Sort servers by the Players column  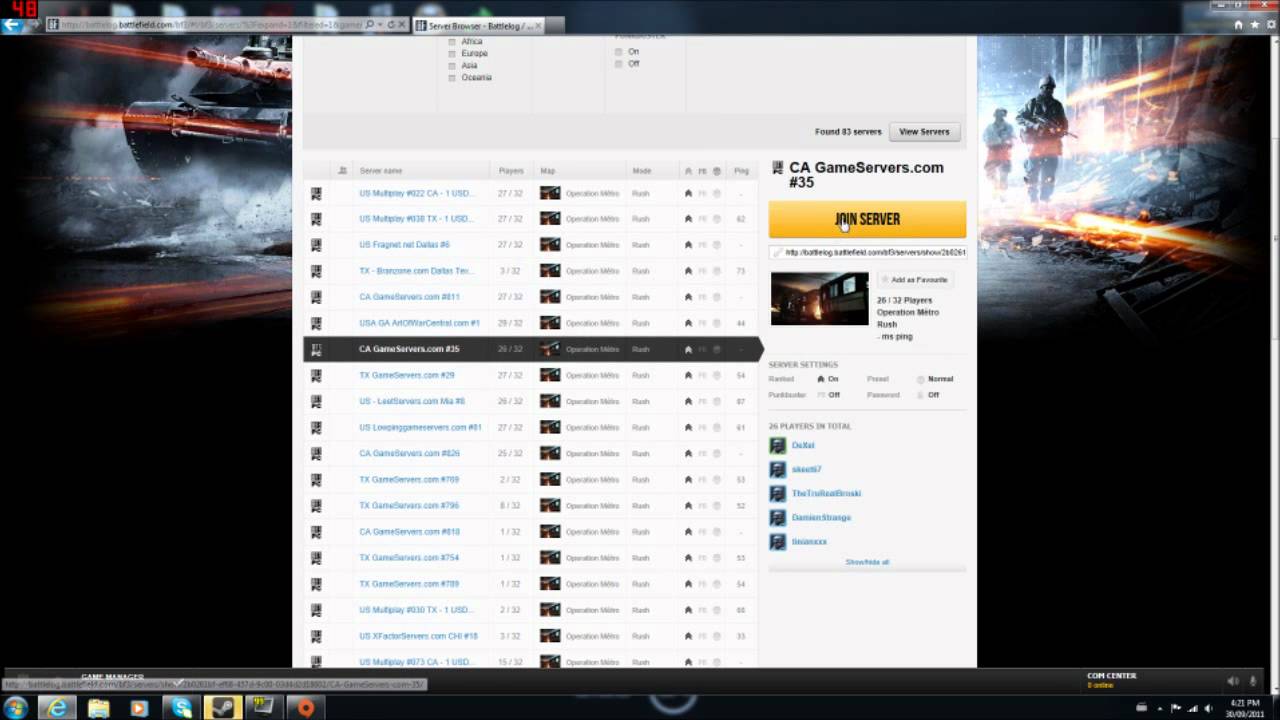[x=511, y=171]
